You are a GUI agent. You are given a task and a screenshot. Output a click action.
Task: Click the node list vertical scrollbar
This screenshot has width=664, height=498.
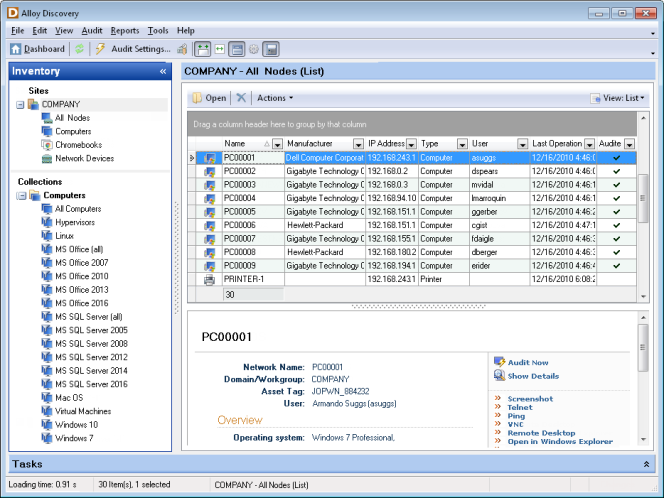pyautogui.click(x=642, y=200)
